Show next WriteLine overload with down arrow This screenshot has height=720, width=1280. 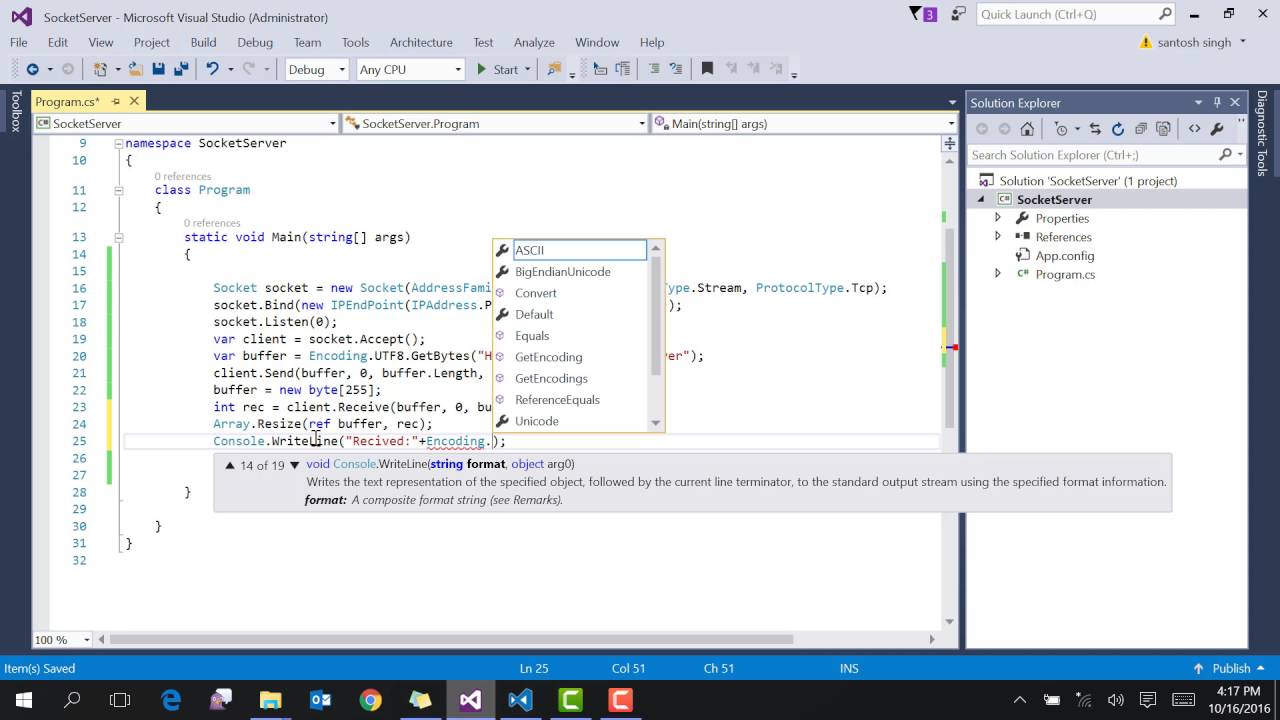tap(295, 465)
